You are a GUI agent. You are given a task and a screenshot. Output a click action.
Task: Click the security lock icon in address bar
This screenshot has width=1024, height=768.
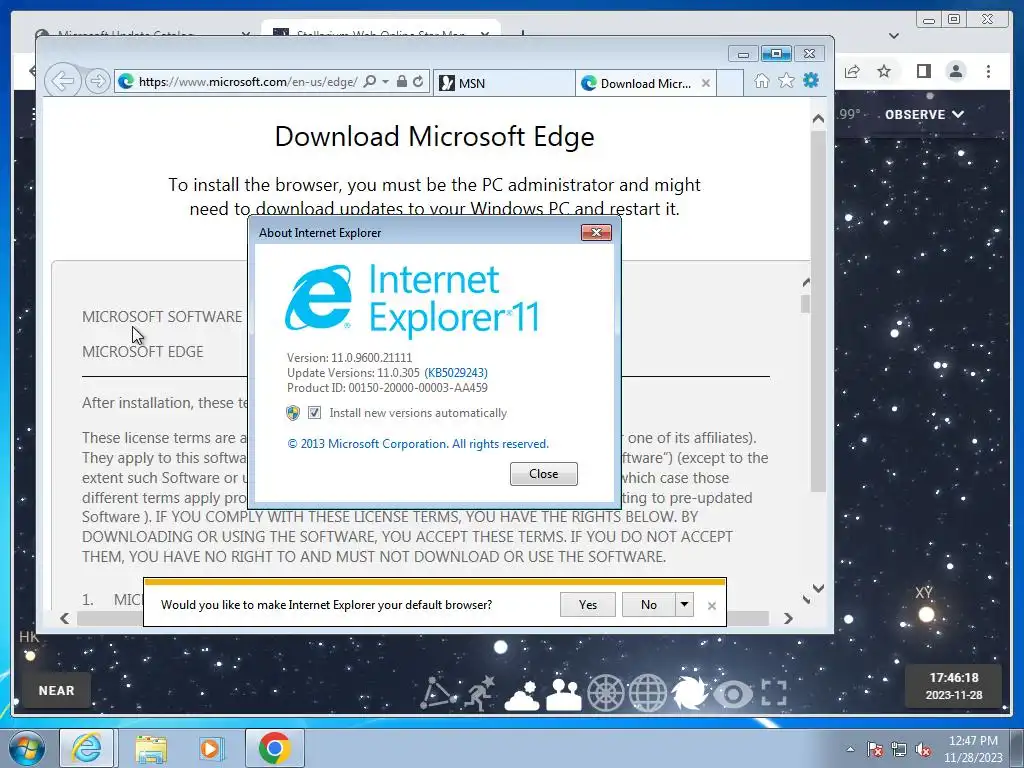(x=402, y=82)
